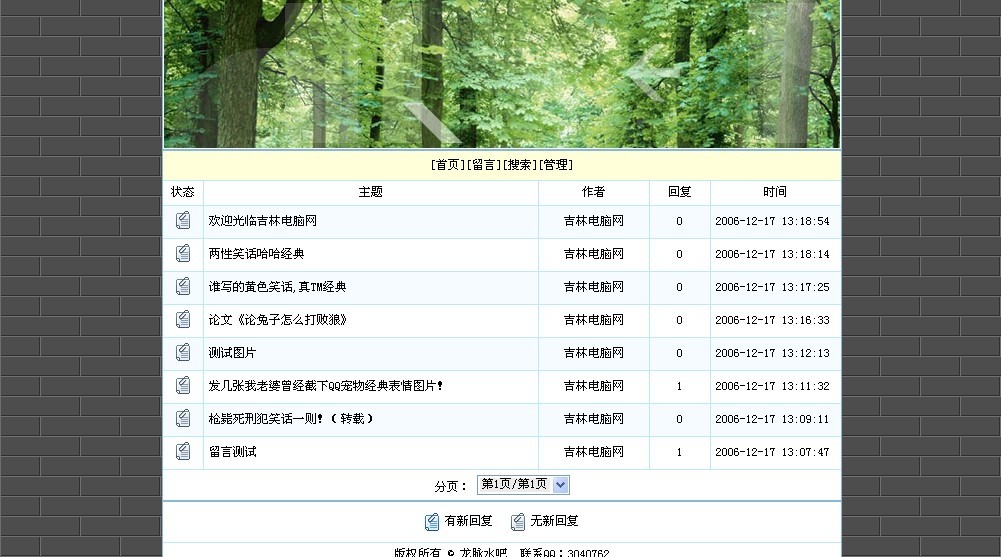Viewport: 1001px width, 557px height.
Task: Open [管理] in navigation bar
Action: point(555,165)
